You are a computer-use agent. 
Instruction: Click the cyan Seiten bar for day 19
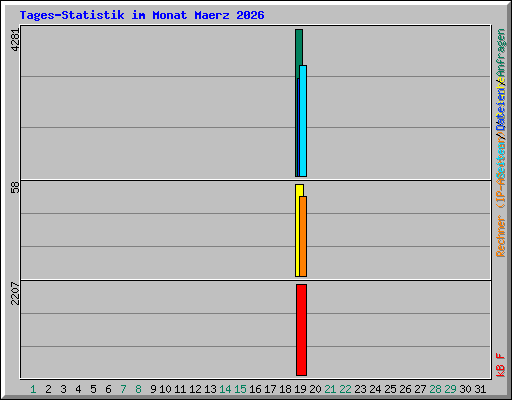pyautogui.click(x=303, y=121)
